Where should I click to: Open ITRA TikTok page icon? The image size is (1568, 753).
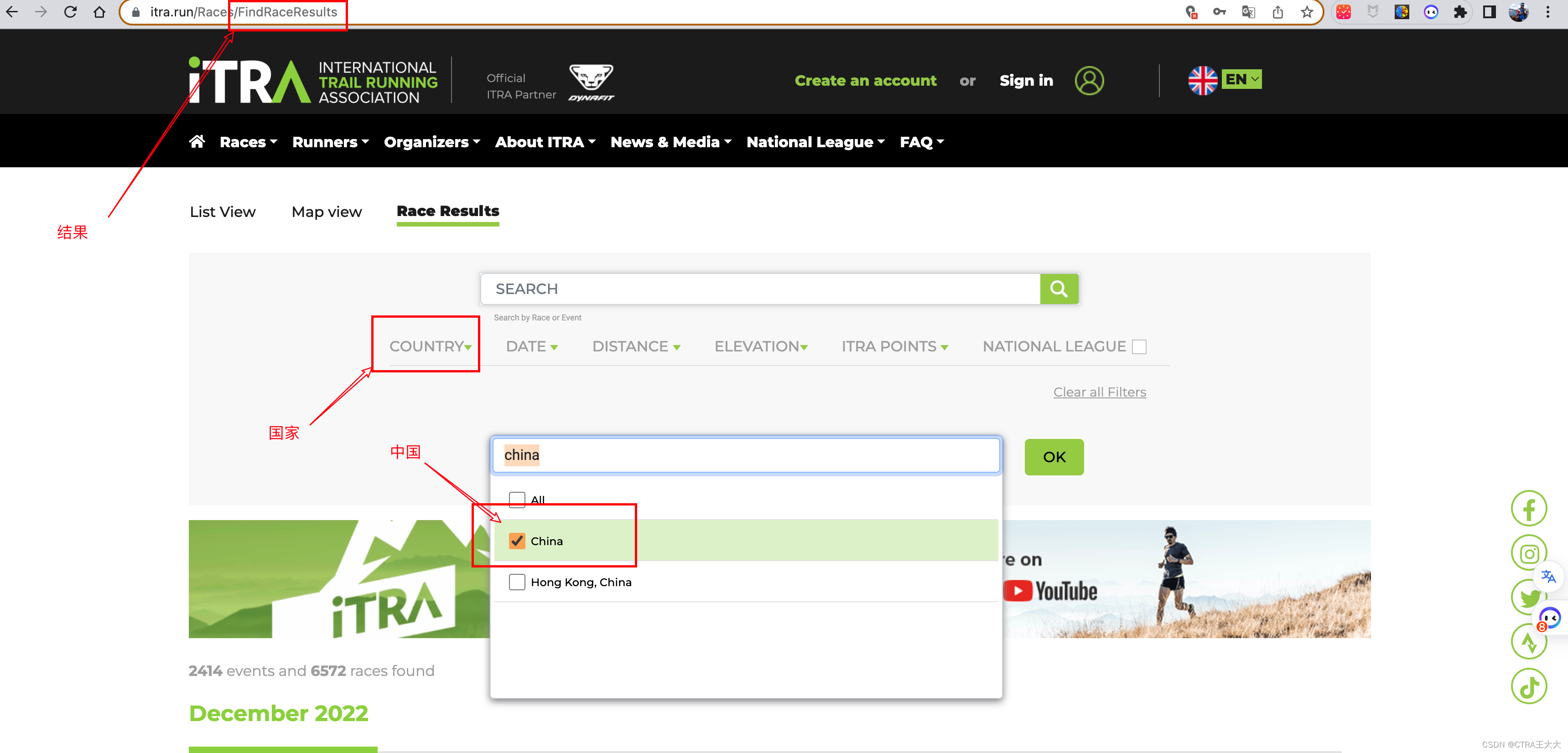tap(1528, 686)
